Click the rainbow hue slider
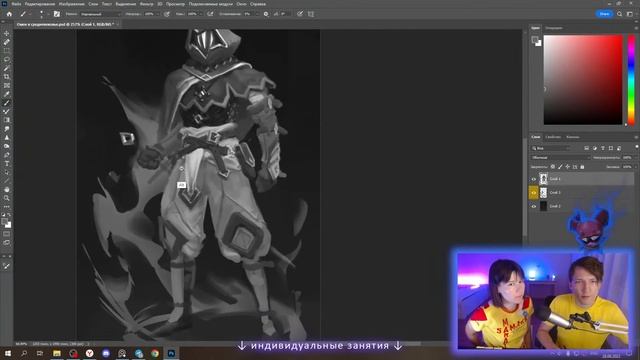Viewport: 640px width, 360px height. pos(631,80)
